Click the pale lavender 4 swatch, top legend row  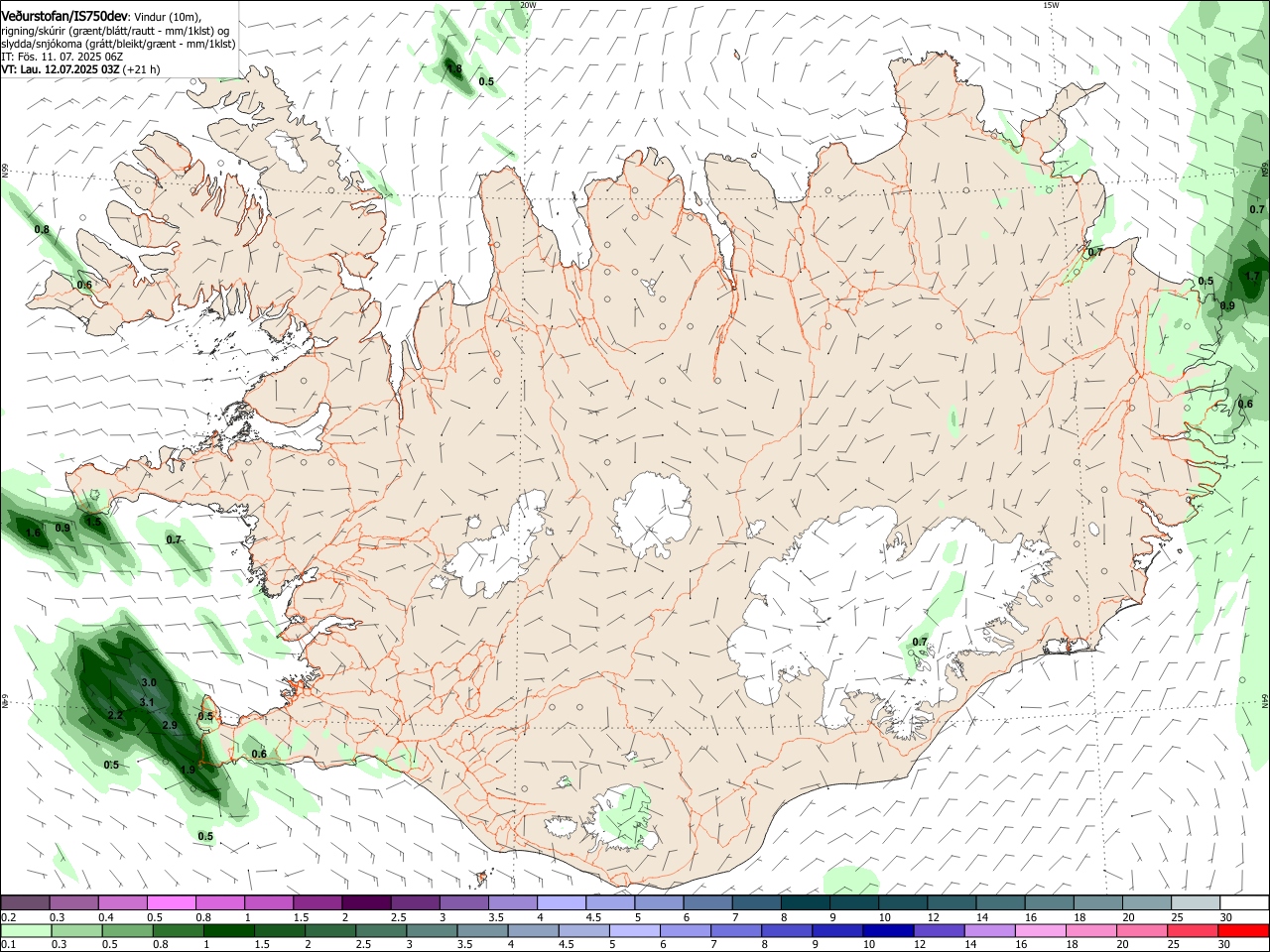562,903
